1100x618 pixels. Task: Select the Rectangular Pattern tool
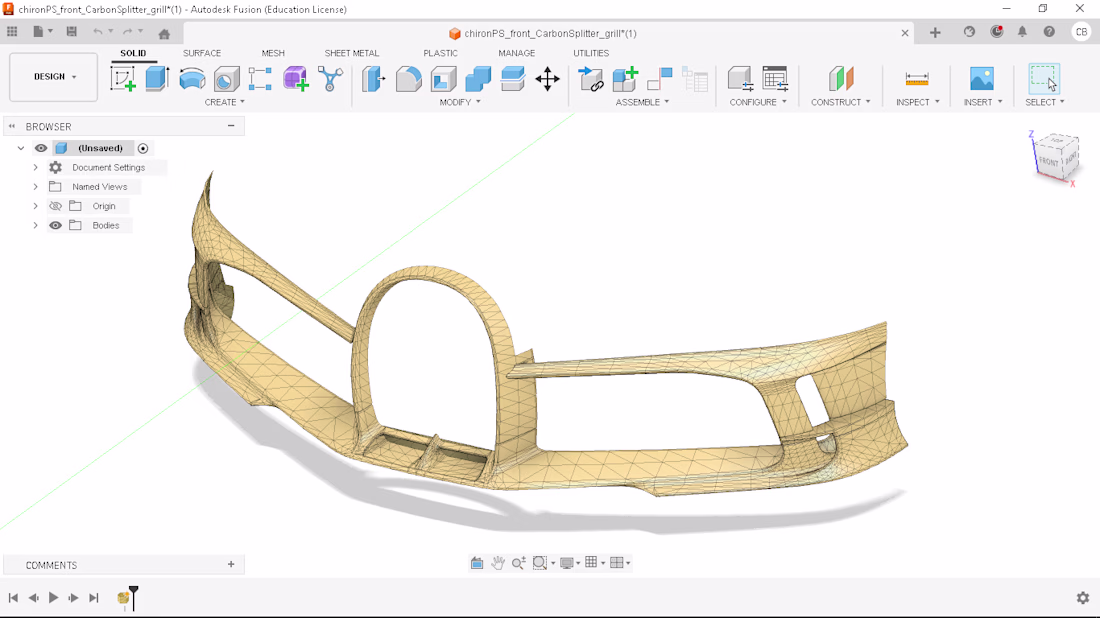tap(260, 79)
